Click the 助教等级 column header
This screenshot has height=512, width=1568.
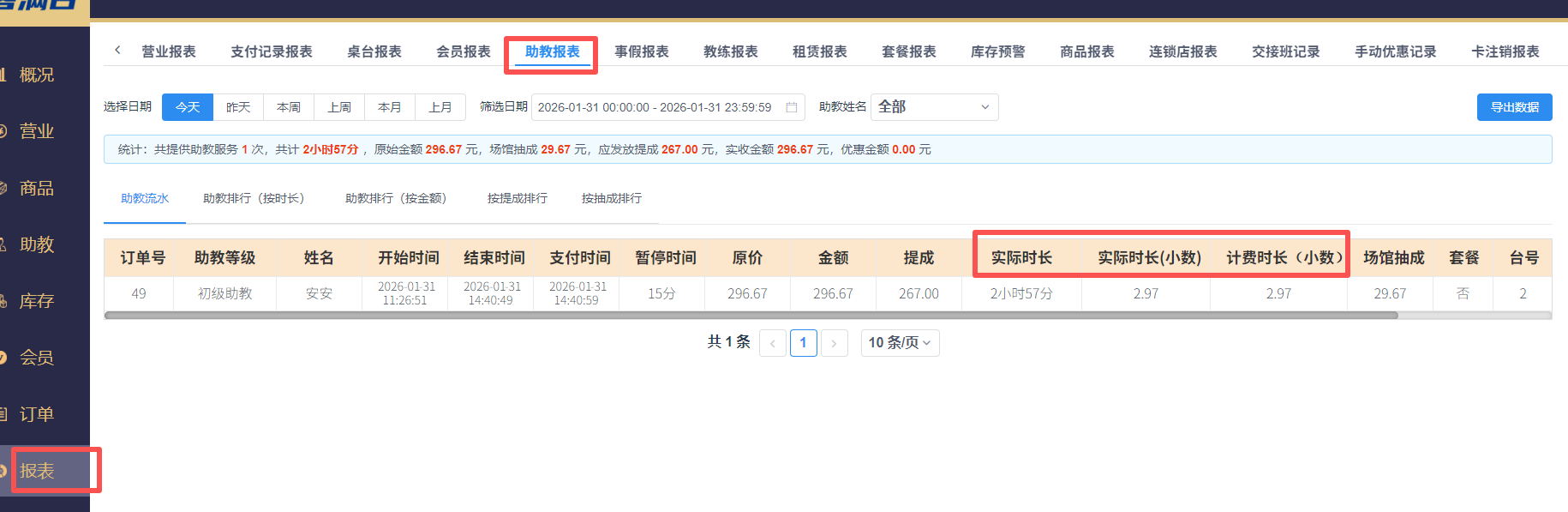click(224, 258)
